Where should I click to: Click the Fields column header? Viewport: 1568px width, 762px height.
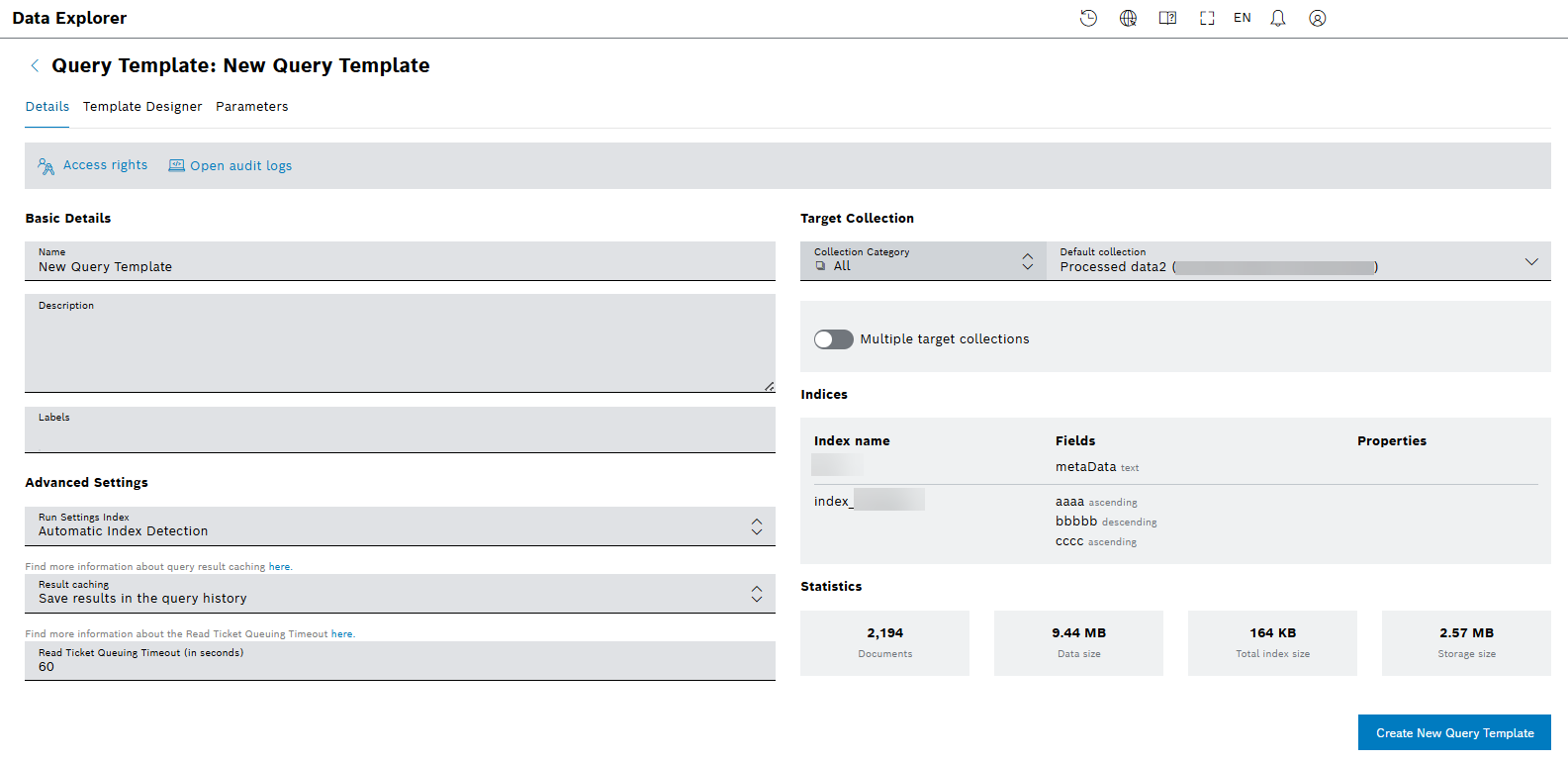point(1075,441)
